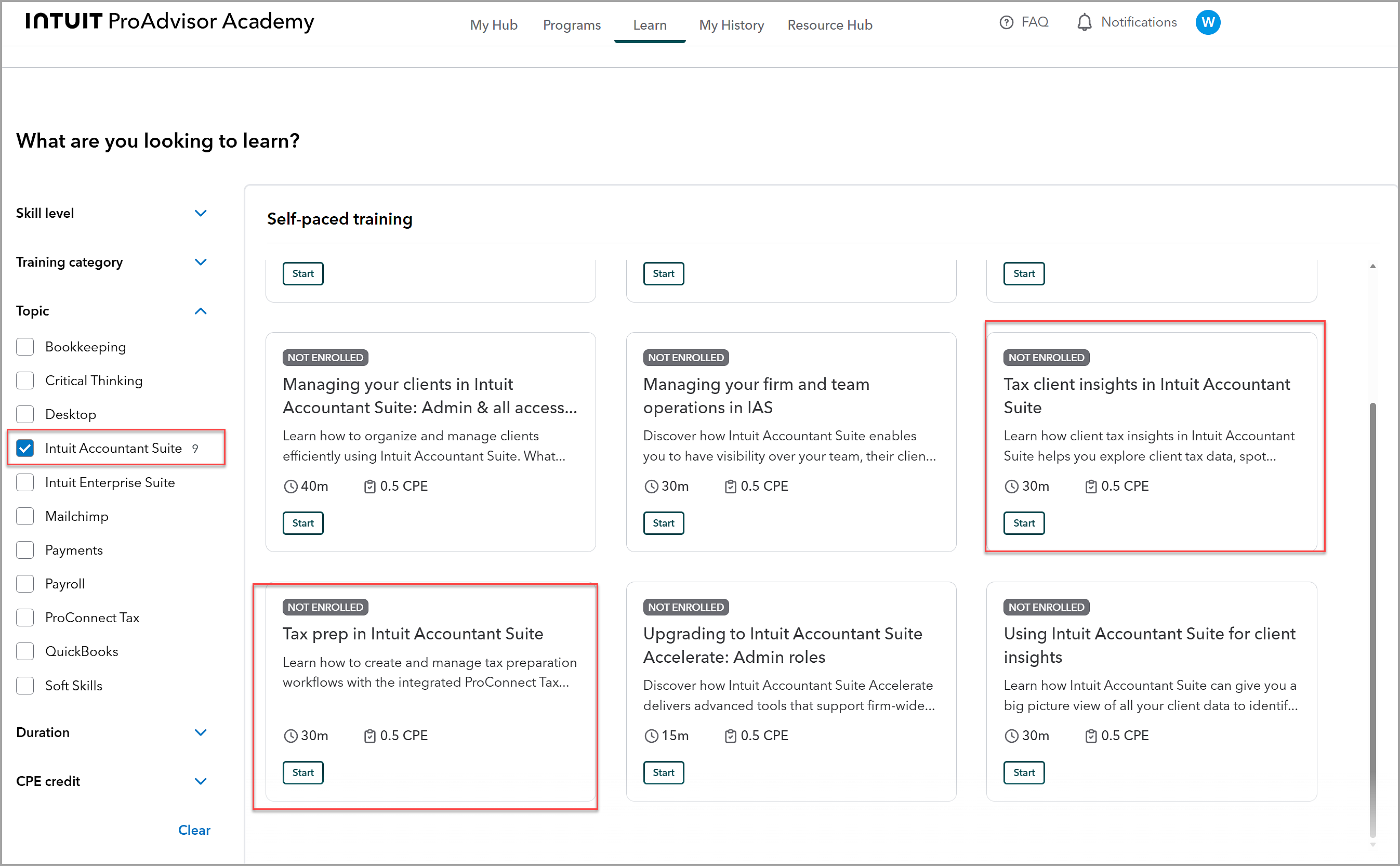The height and width of the screenshot is (866, 1400).
Task: Check the Bookkeeping topic checkbox
Action: 25,347
